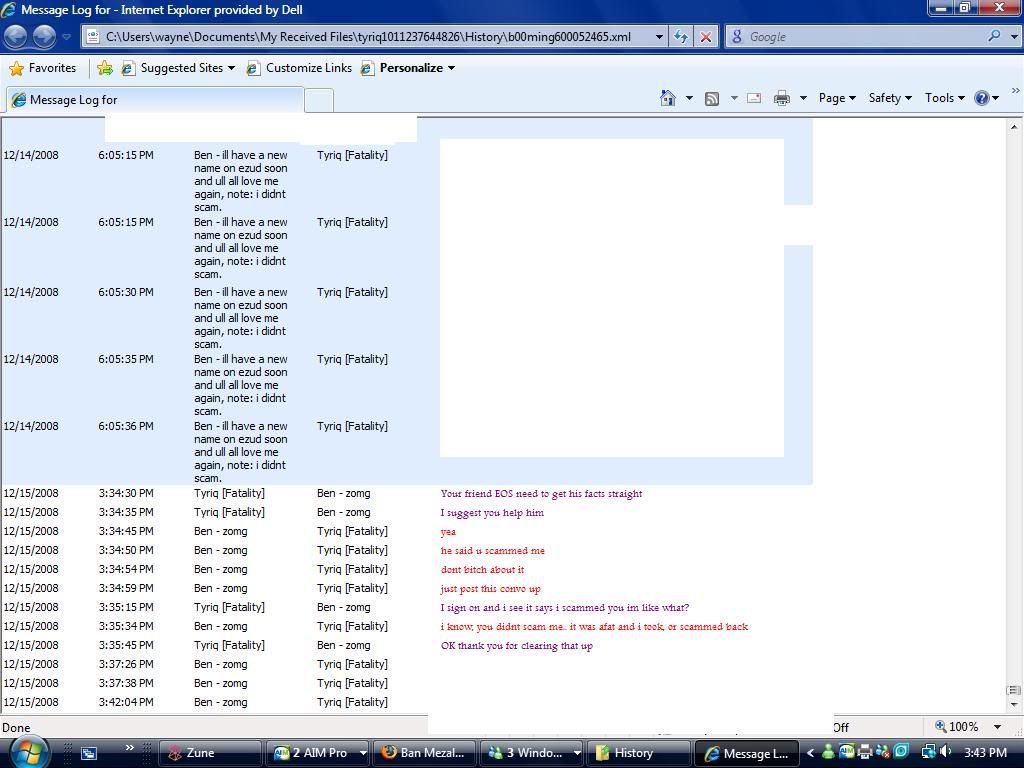Go forward with the Forward arrow button
This screenshot has height=768, width=1024.
pyautogui.click(x=44, y=37)
